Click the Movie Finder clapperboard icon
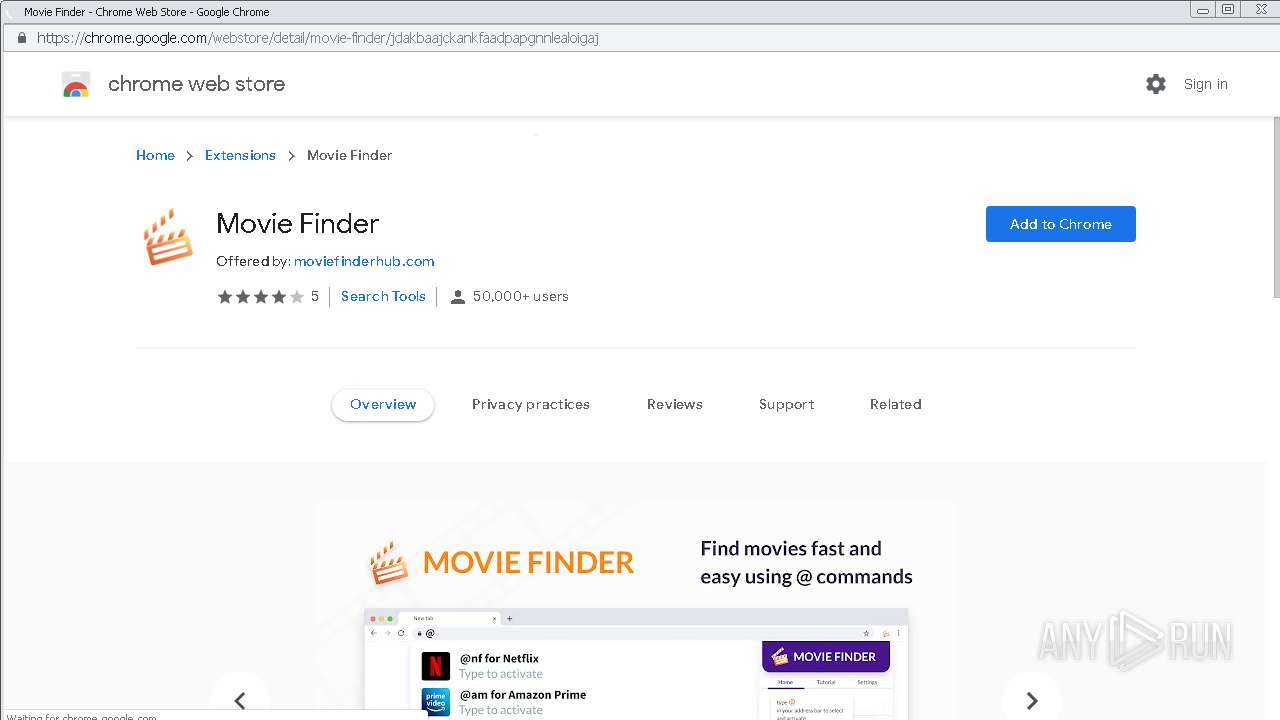 click(x=167, y=237)
